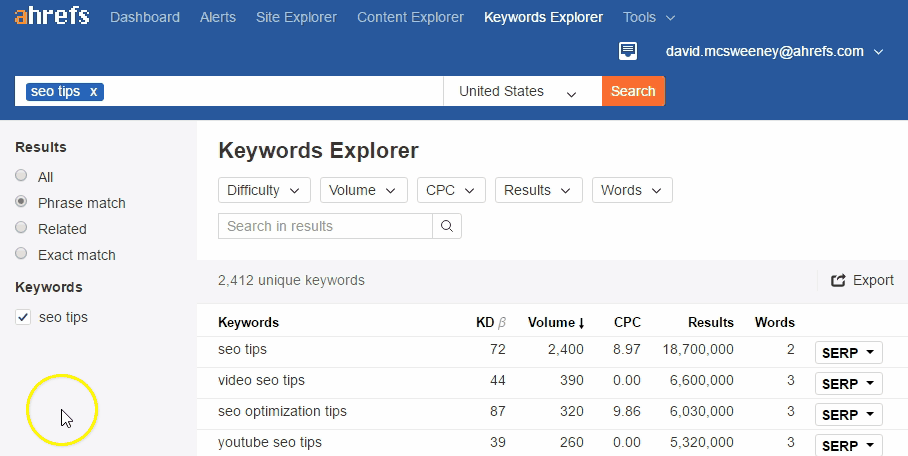908x456 pixels.
Task: Click the CPC column header
Action: 627,323
